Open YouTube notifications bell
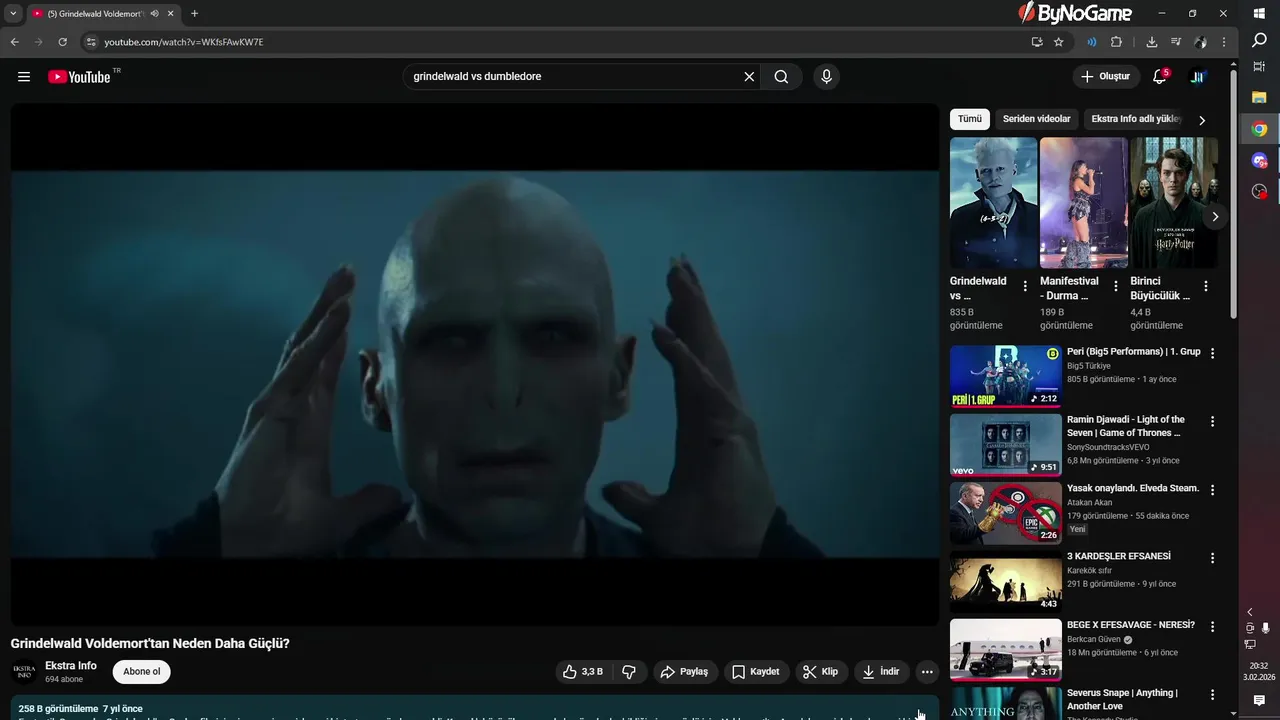The height and width of the screenshot is (720, 1280). coord(1160,77)
